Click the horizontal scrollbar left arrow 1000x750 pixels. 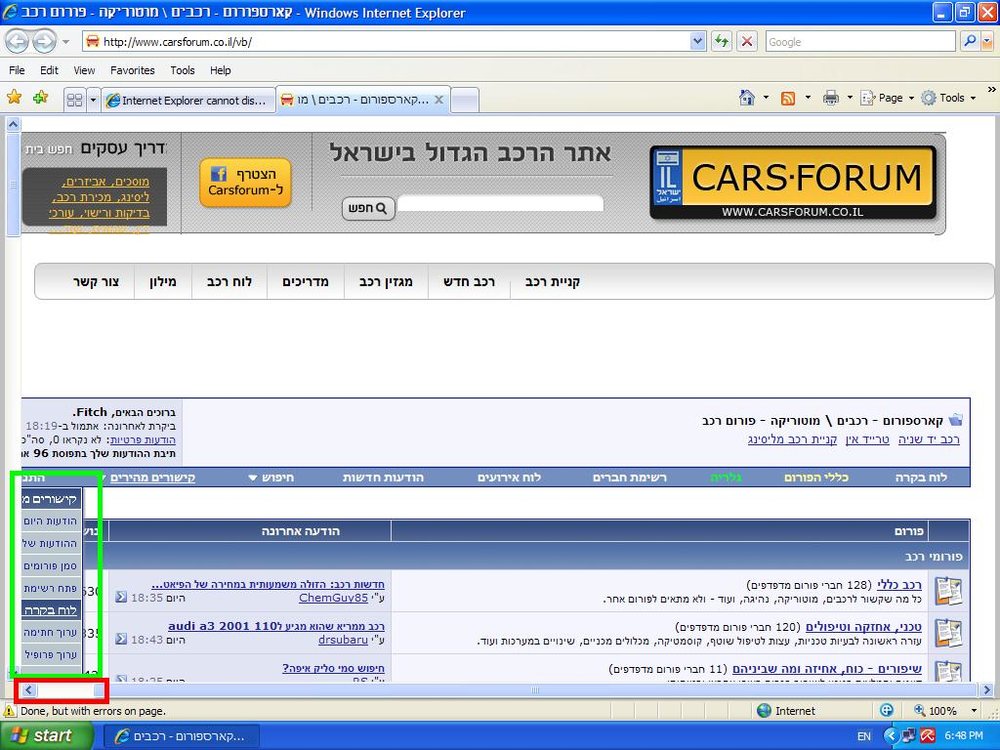pos(29,690)
